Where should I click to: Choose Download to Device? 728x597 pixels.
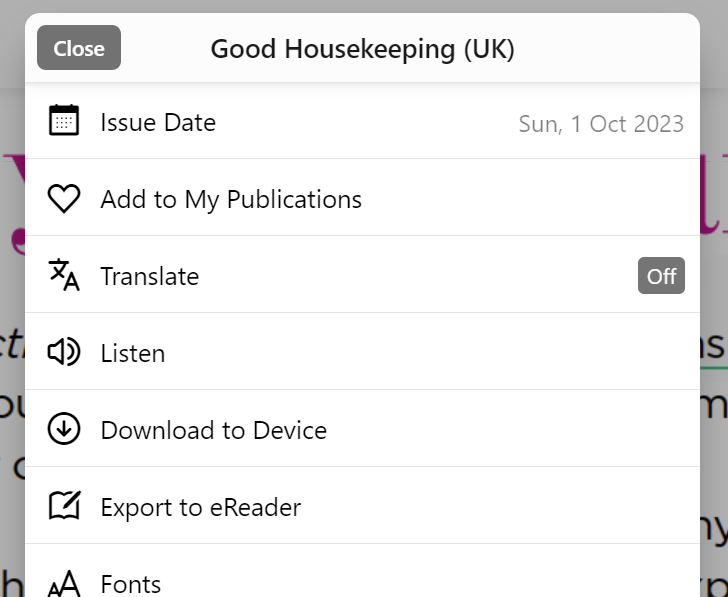coord(214,431)
